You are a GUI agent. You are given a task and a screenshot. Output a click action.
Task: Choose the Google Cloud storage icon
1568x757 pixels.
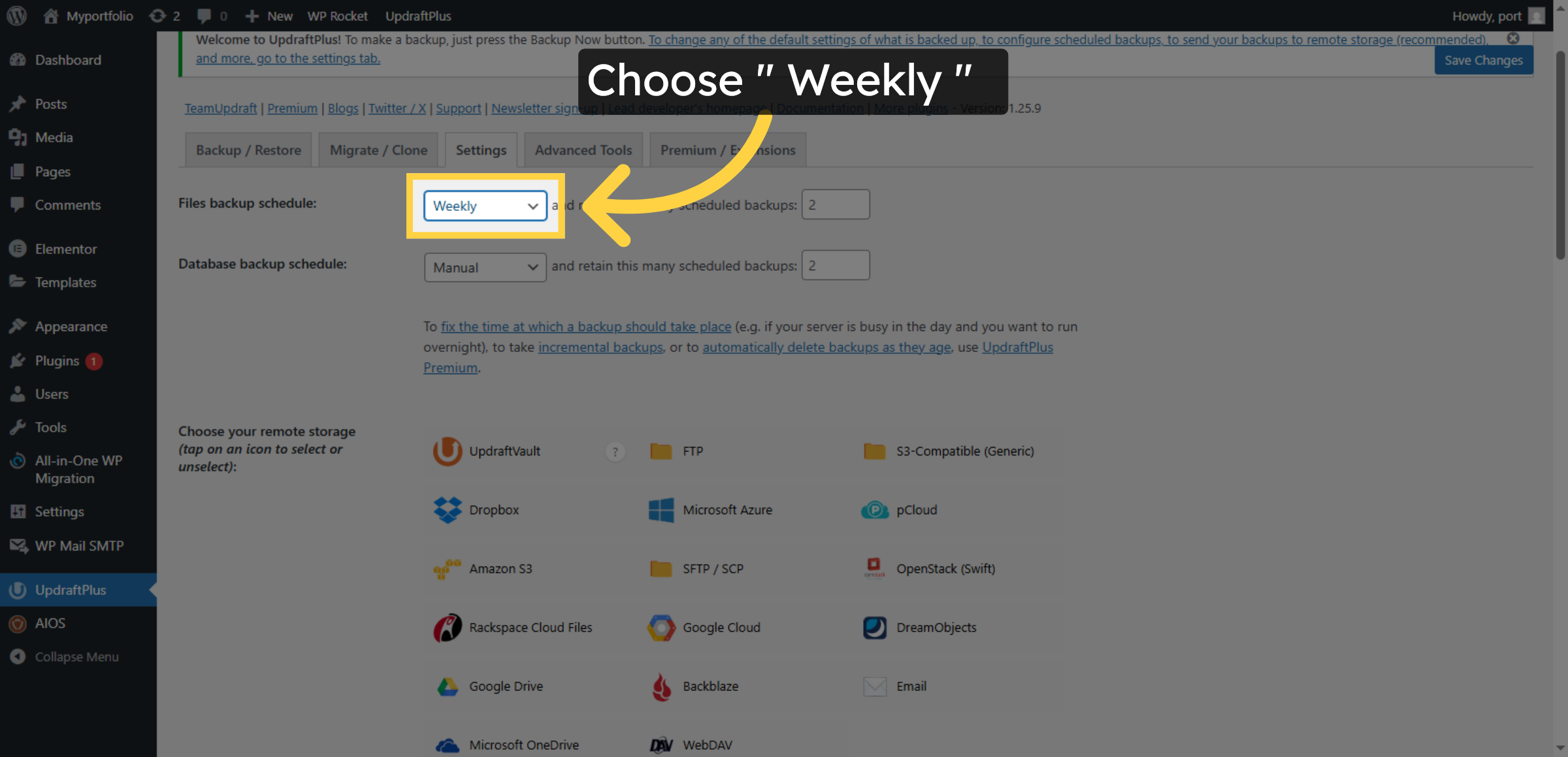point(661,628)
